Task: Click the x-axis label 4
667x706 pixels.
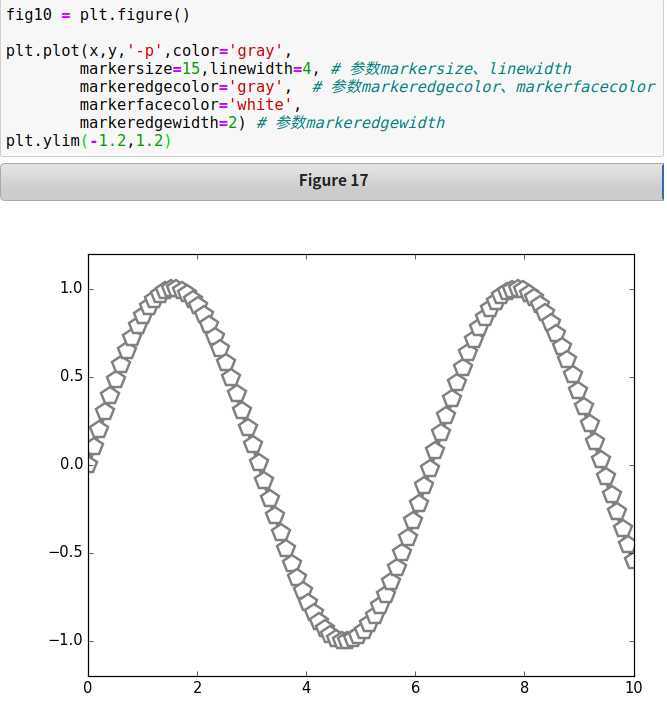Action: click(x=306, y=688)
